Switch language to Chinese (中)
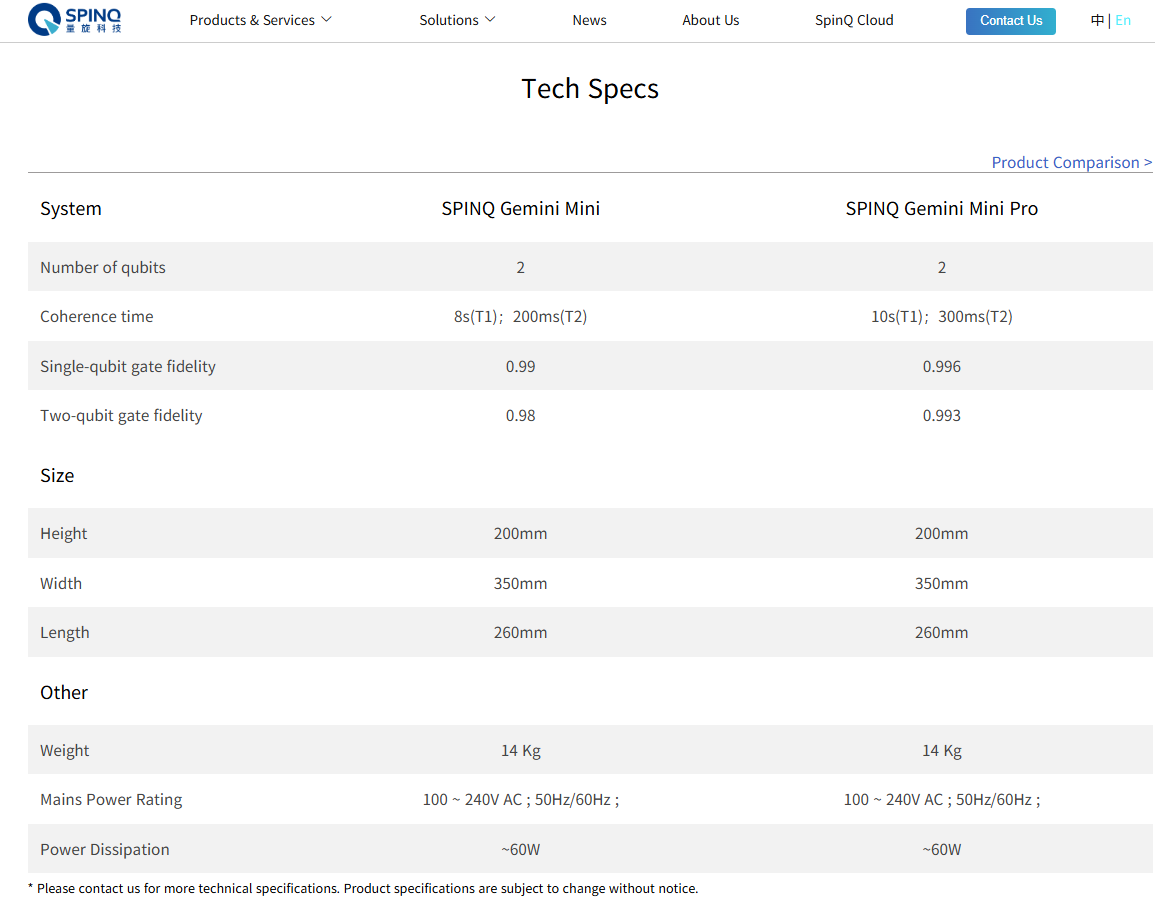Screen dimensions: 1155x904 click(x=1097, y=20)
